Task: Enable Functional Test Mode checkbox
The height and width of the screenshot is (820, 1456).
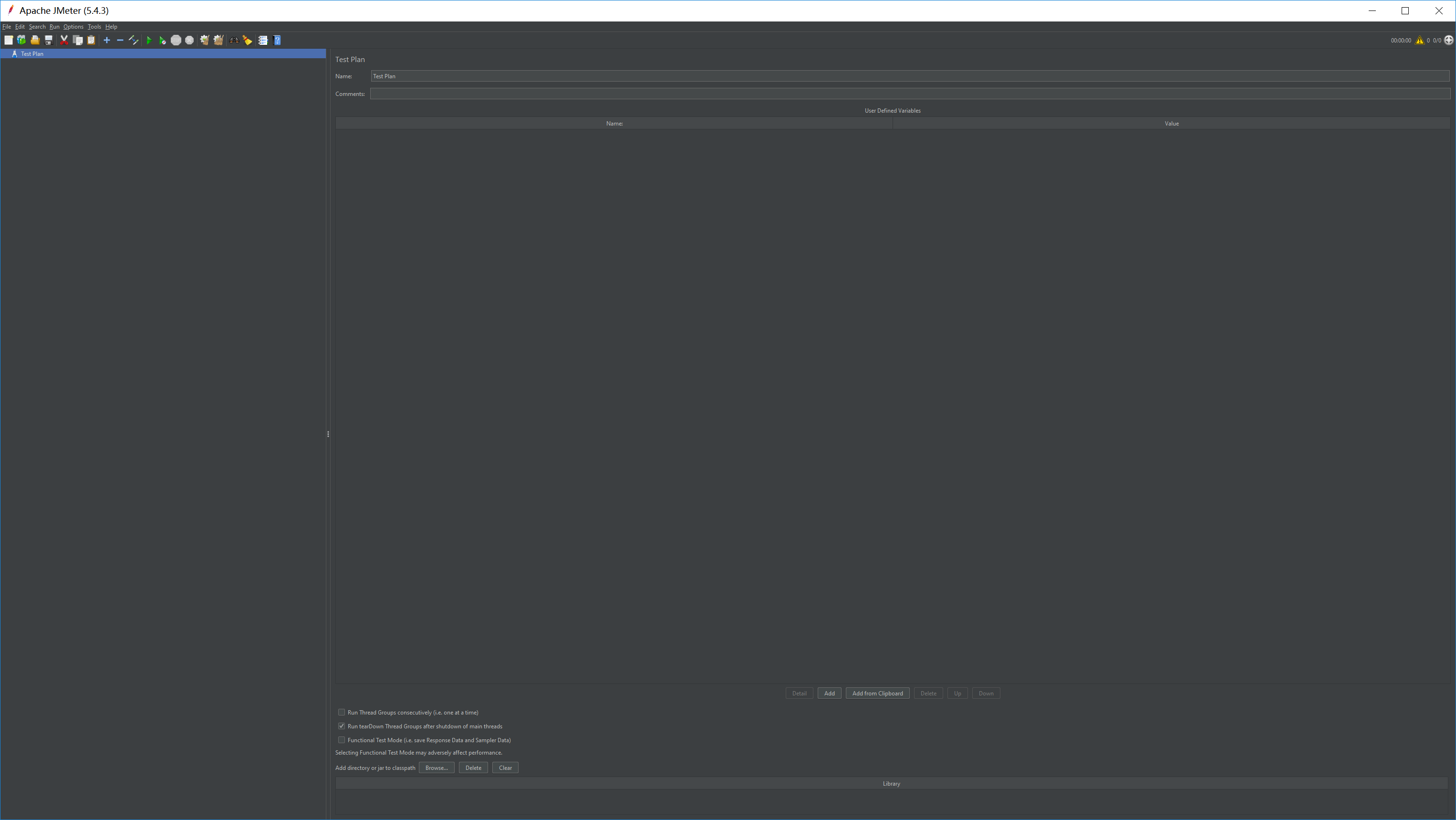Action: click(x=342, y=740)
